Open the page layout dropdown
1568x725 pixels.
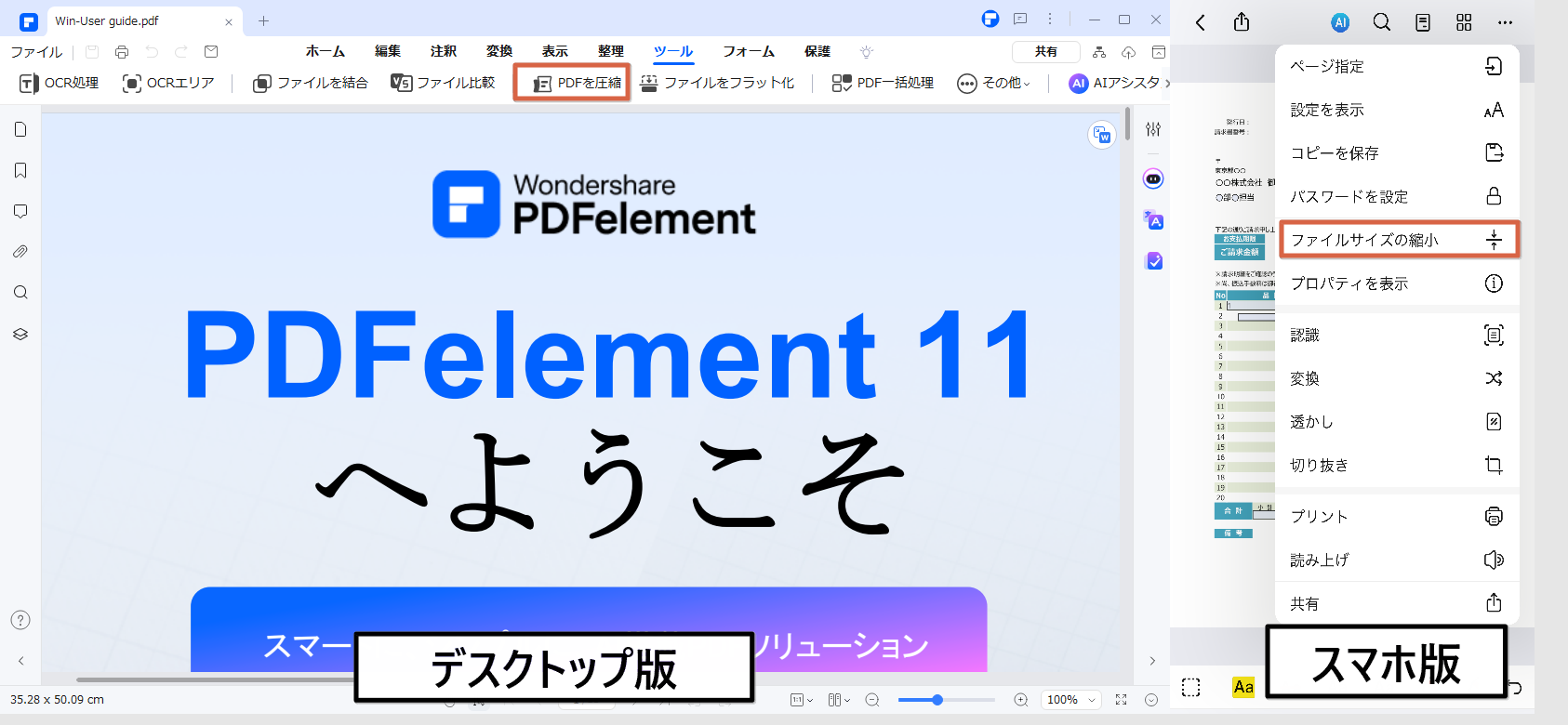point(839,700)
